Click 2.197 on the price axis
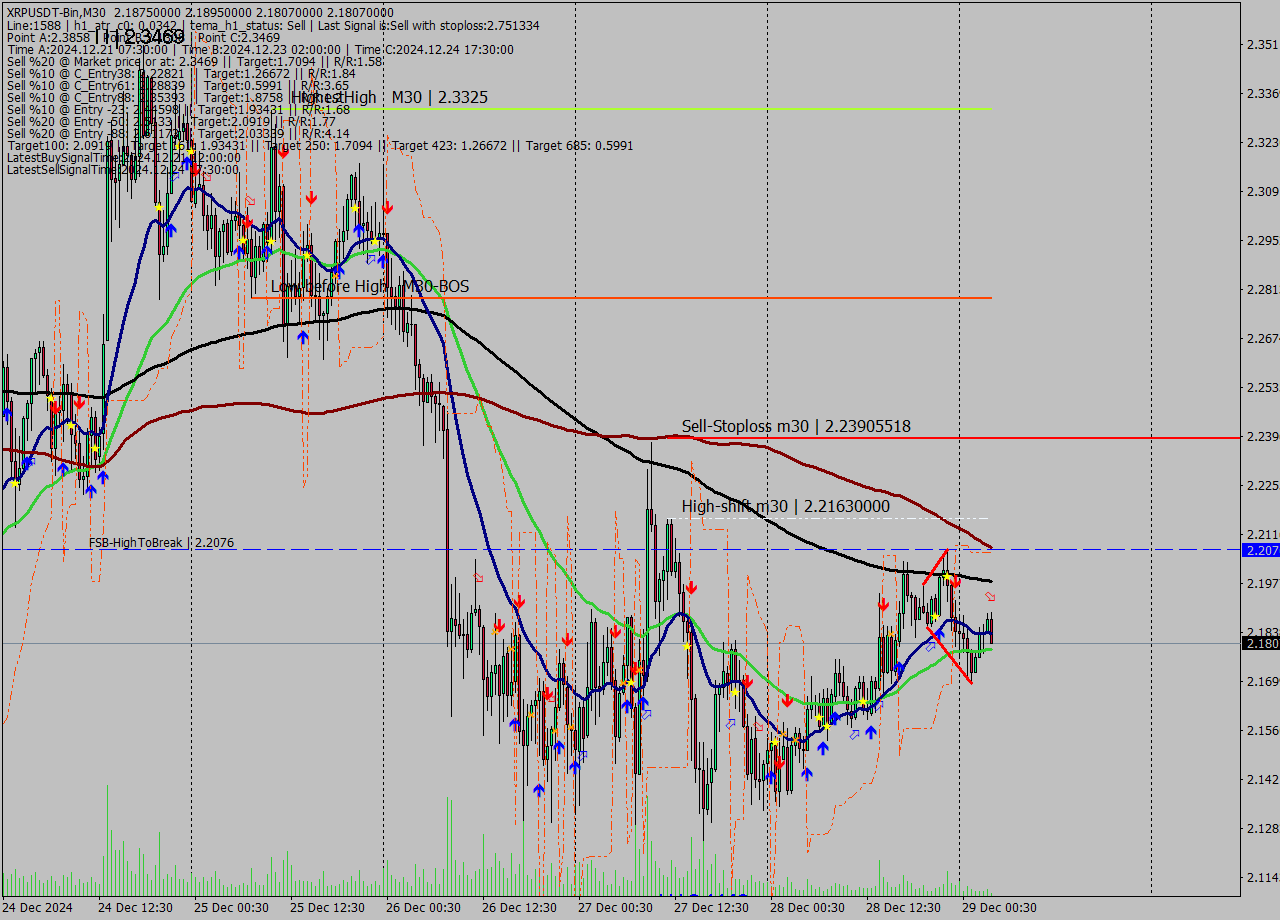Screen dimensions: 1280x920 [1263, 583]
